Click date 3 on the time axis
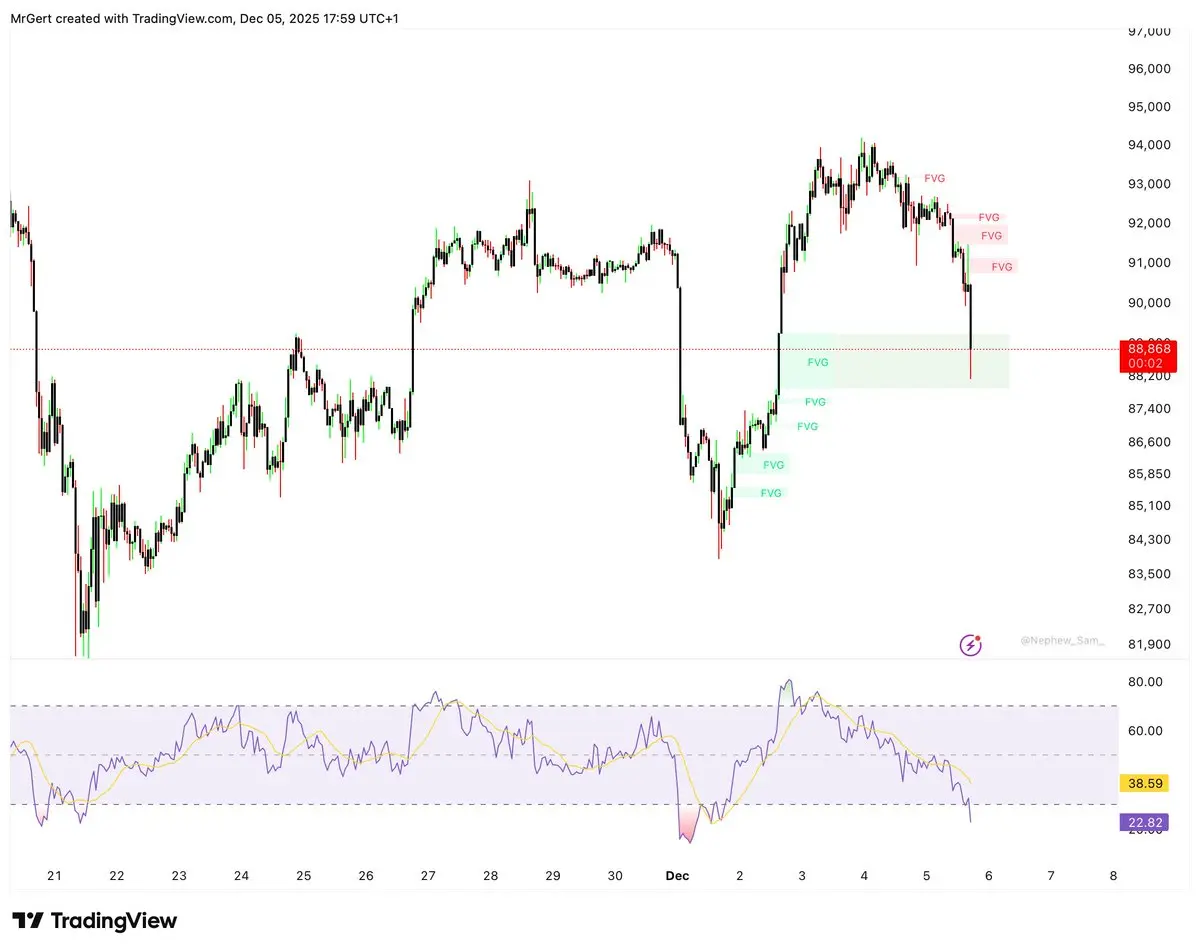The image size is (1200, 952). click(x=802, y=875)
